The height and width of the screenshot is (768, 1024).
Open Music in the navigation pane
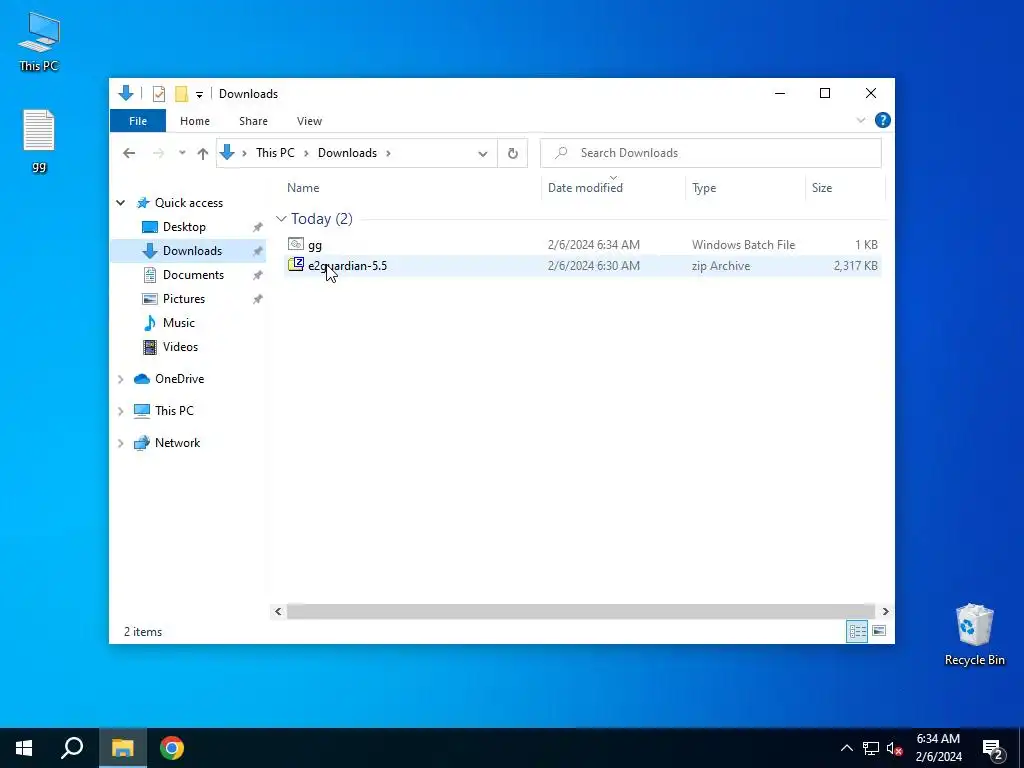point(178,323)
